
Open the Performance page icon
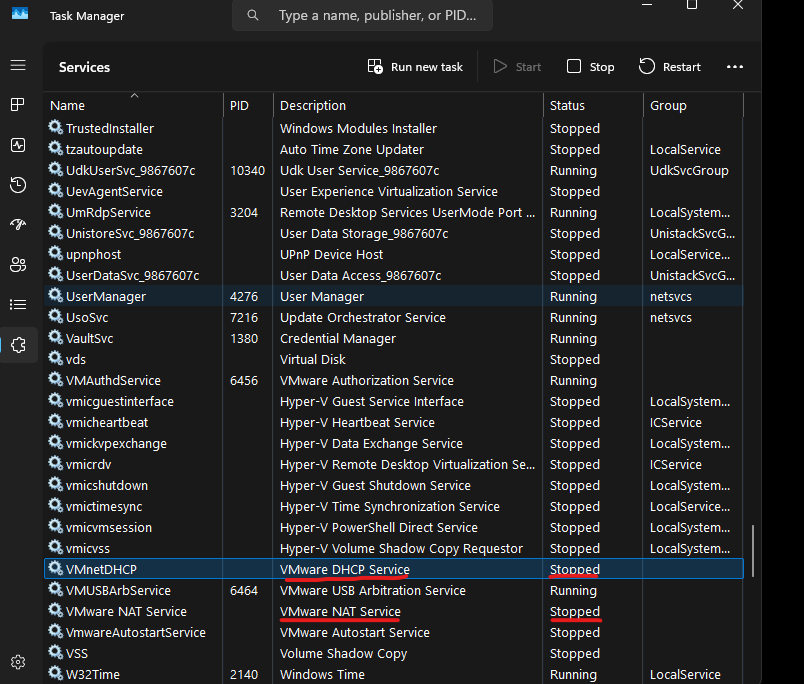point(18,145)
